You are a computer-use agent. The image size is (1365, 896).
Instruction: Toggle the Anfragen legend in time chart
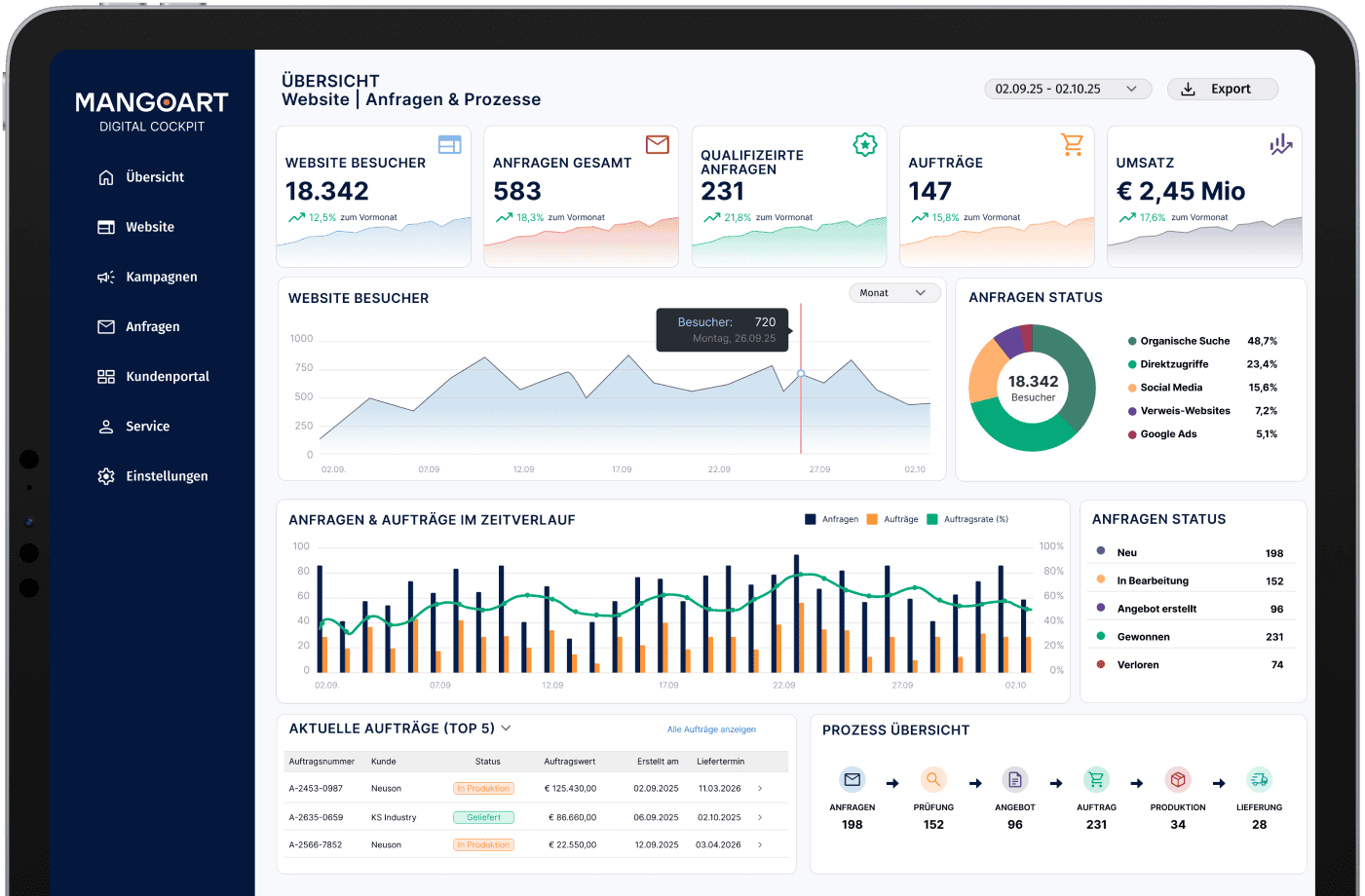[x=831, y=519]
